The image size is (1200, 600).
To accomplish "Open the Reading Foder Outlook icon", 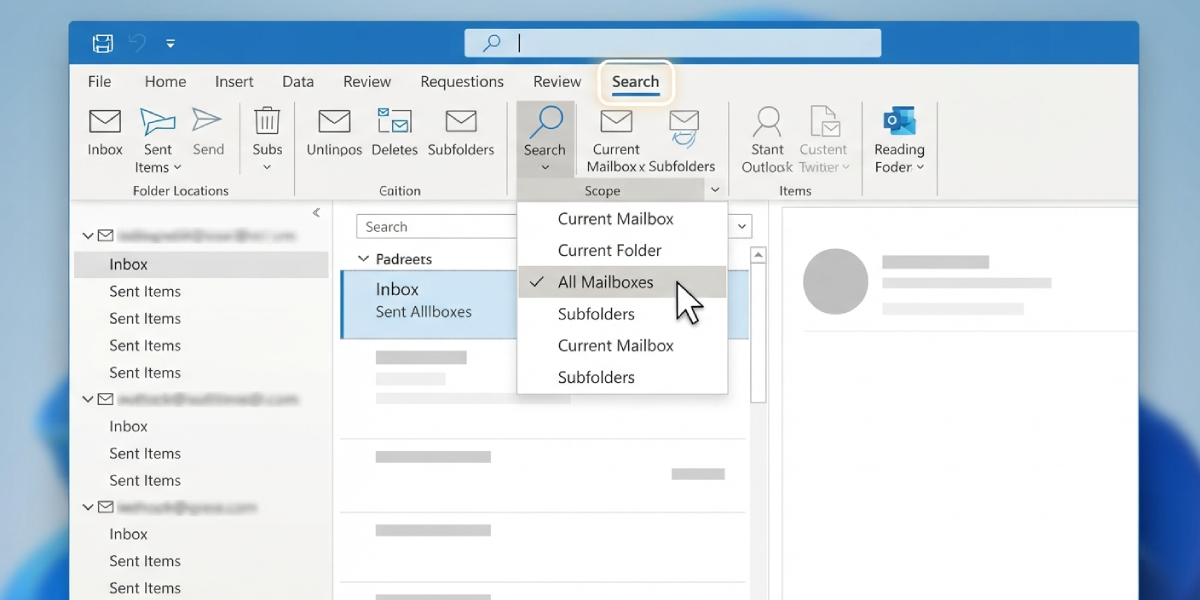I will (899, 122).
